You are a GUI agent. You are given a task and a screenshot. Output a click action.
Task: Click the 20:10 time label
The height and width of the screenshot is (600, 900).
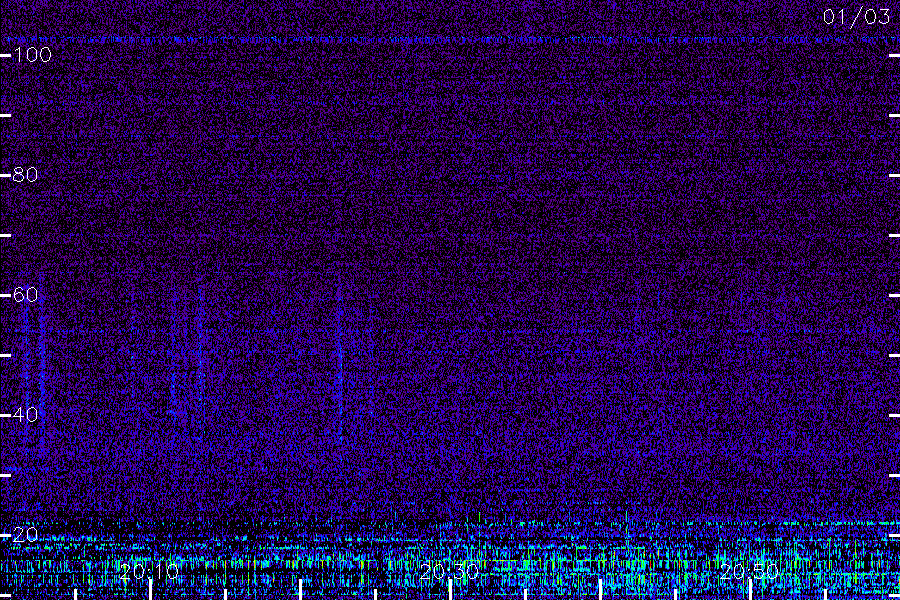coord(149,571)
